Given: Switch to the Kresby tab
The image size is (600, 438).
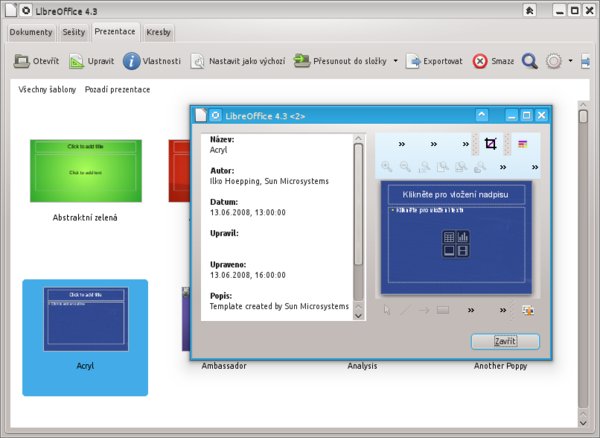Looking at the screenshot, I should [158, 32].
